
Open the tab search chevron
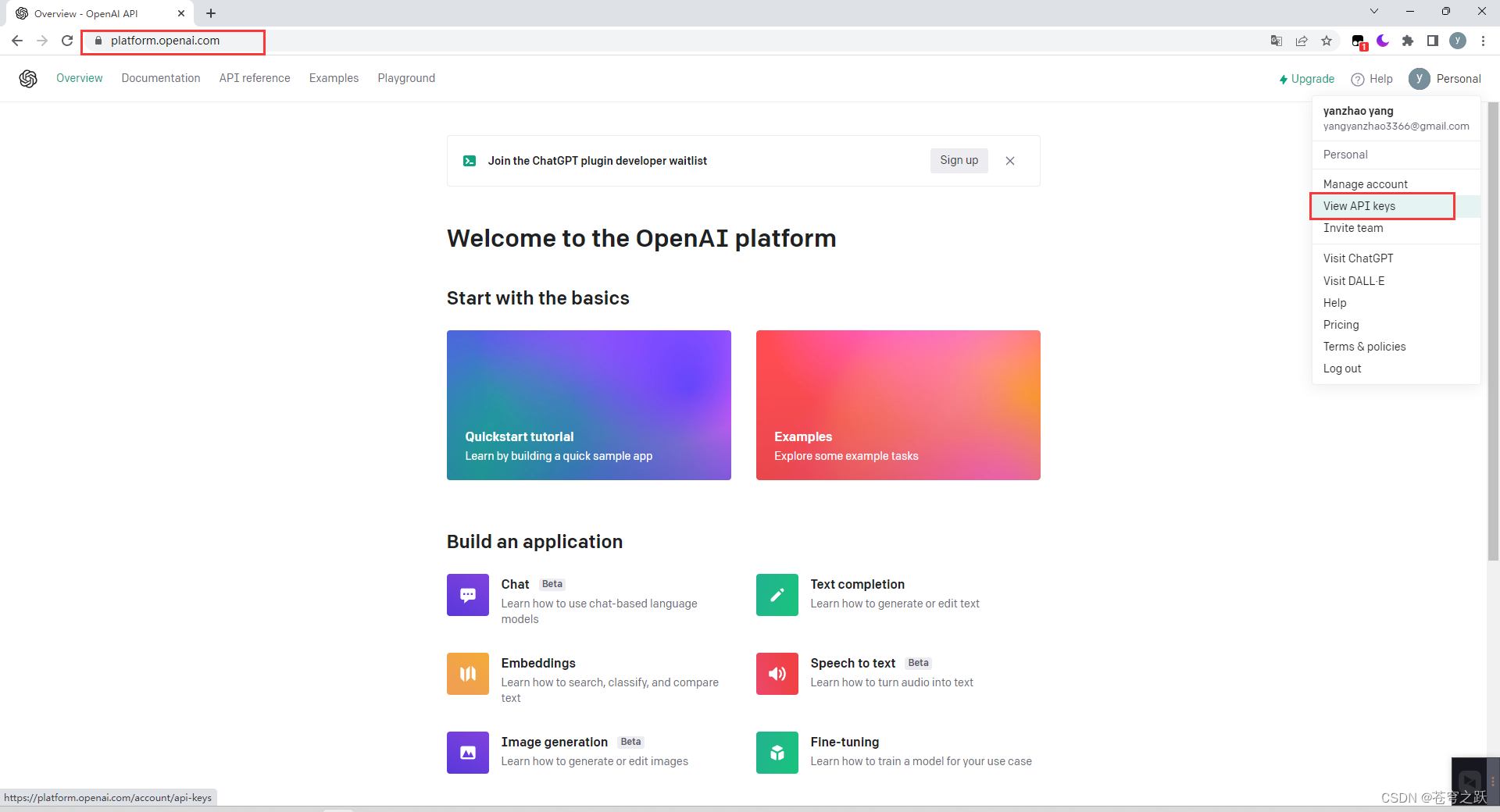[x=1374, y=11]
